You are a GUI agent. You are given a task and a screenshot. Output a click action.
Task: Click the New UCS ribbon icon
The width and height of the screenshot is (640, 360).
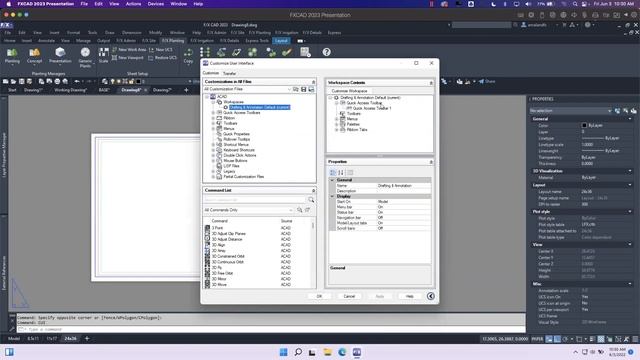(x=152, y=50)
